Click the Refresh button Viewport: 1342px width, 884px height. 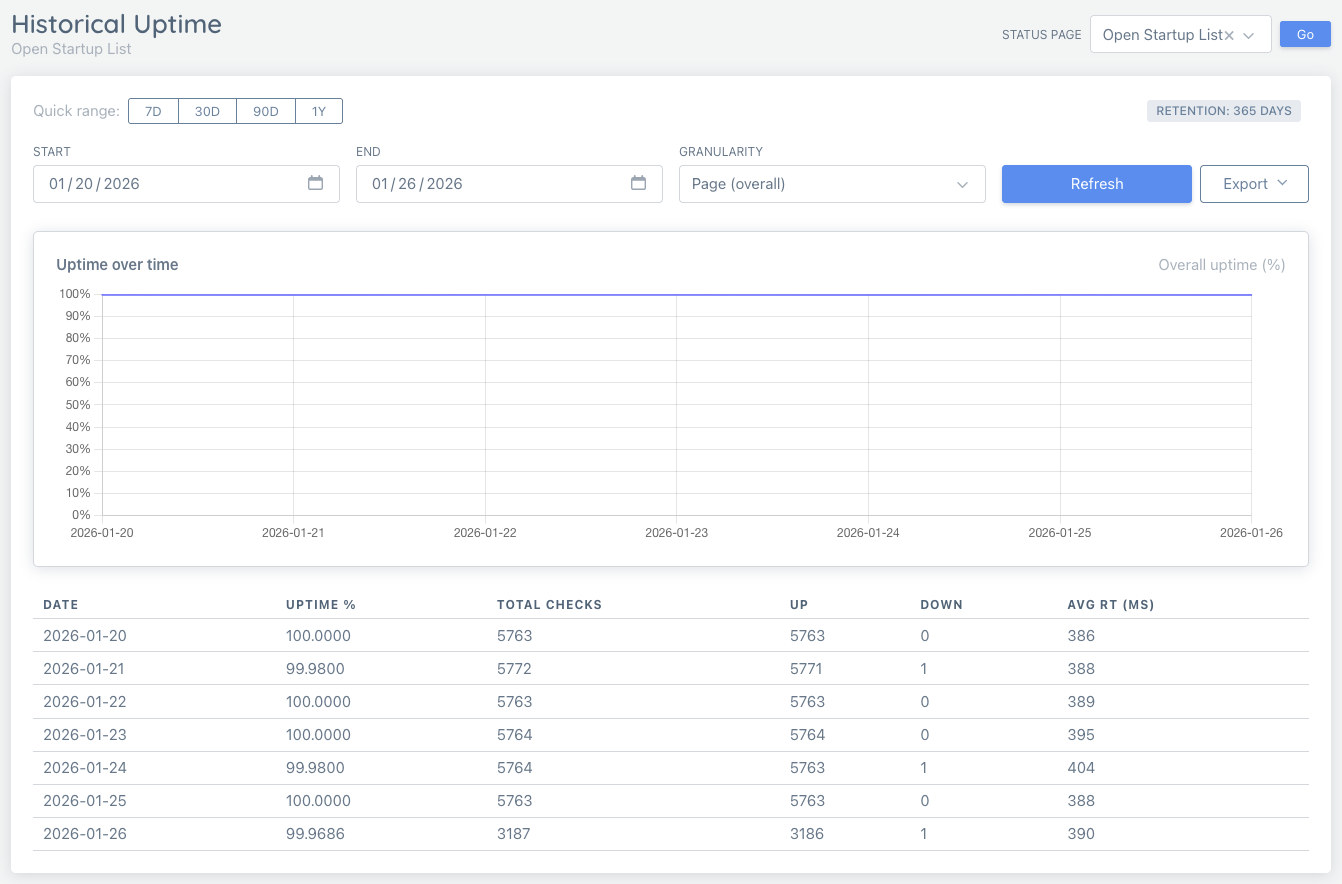click(x=1096, y=184)
